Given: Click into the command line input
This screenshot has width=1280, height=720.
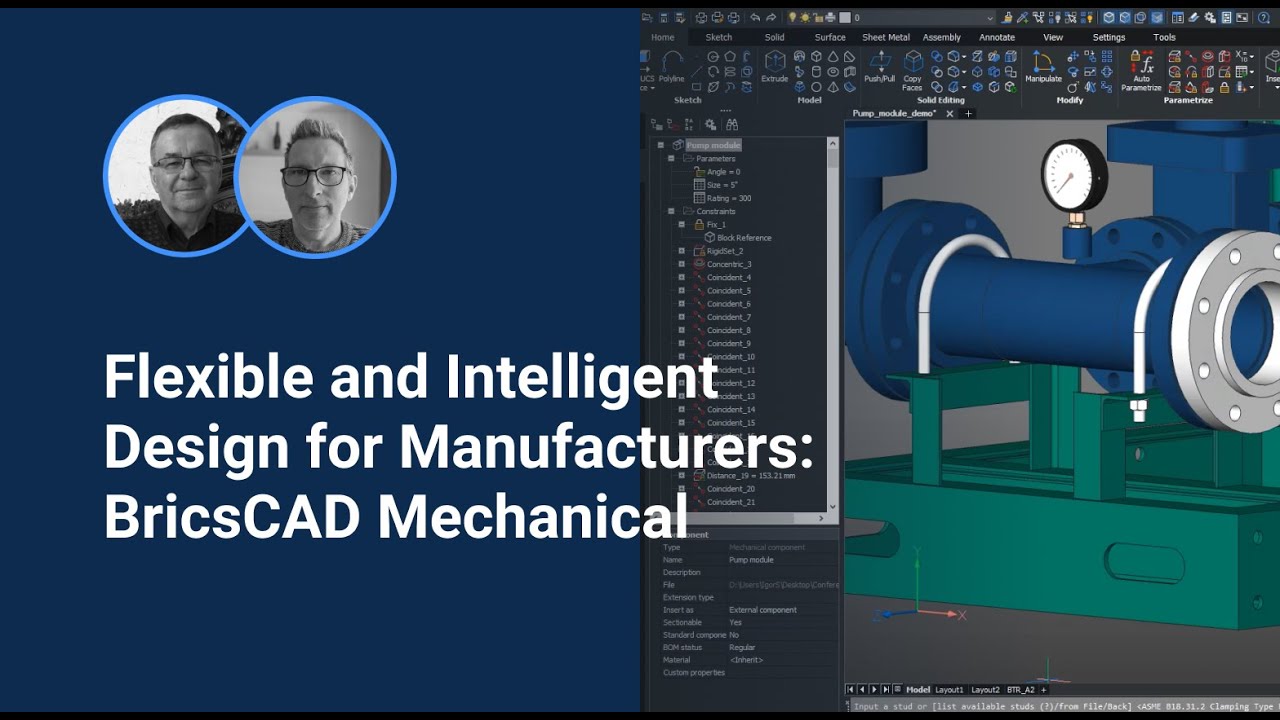Looking at the screenshot, I should click(1065, 706).
